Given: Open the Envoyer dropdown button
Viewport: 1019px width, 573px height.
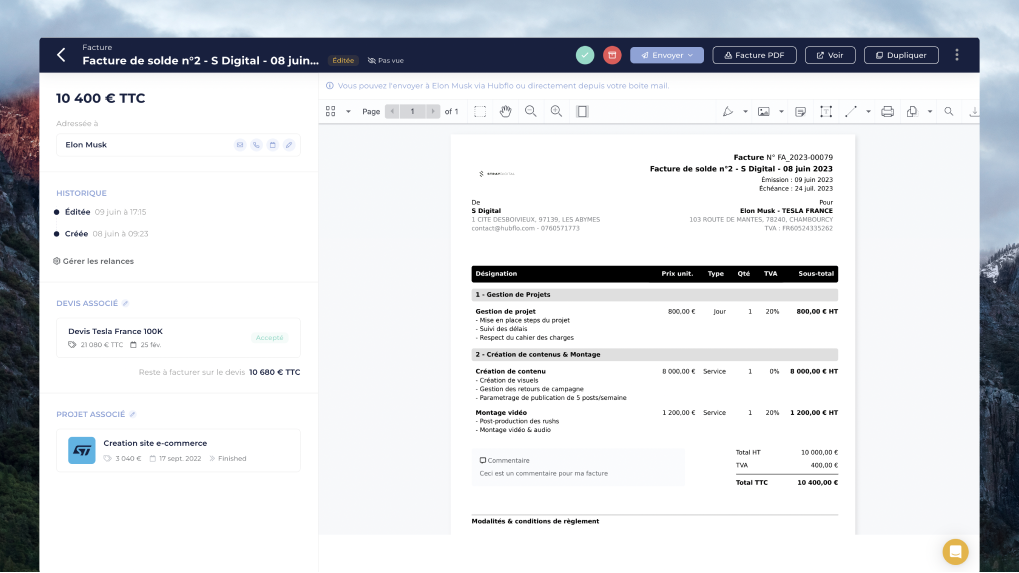Looking at the screenshot, I should pyautogui.click(x=667, y=55).
